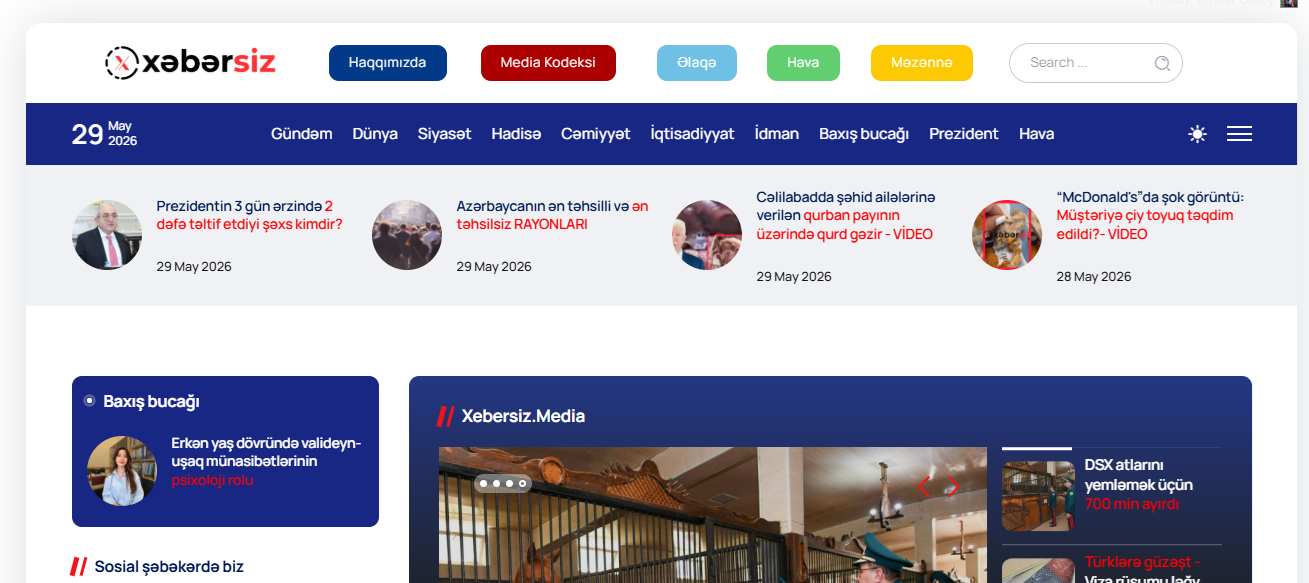Click the 29 May 2026 date display
1309x583 pixels.
[x=104, y=134]
